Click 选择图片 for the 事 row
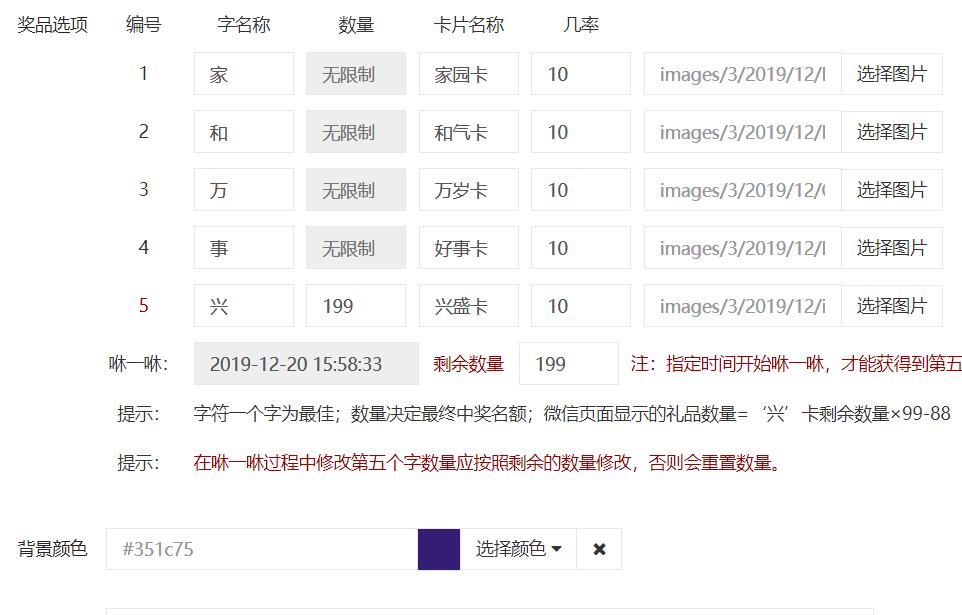The height and width of the screenshot is (615, 962). point(891,248)
